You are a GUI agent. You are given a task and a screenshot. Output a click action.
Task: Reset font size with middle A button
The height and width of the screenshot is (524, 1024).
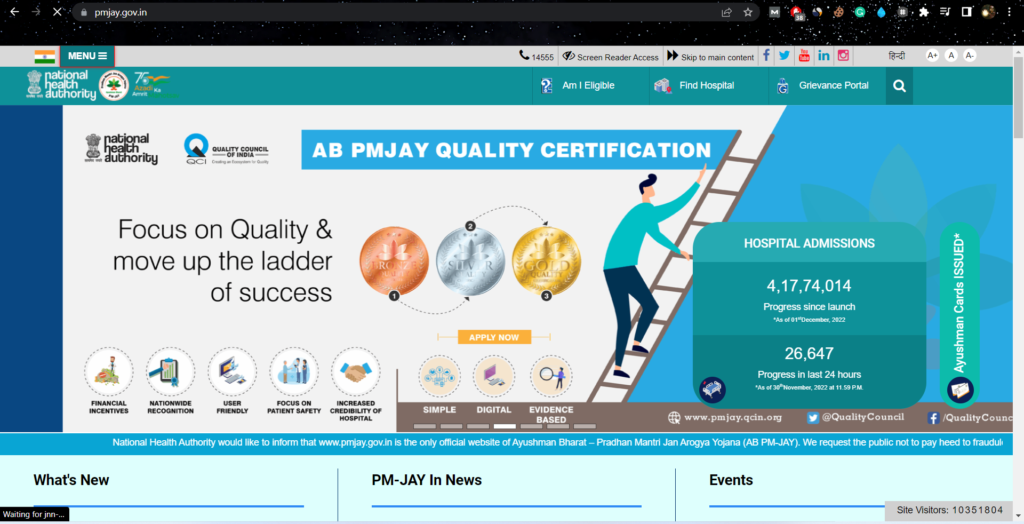coord(951,56)
